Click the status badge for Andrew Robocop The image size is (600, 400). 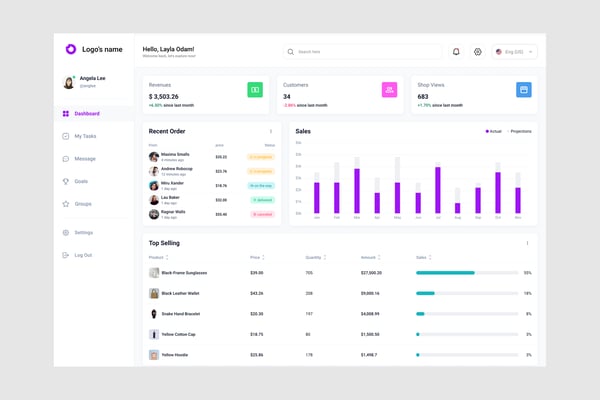click(x=261, y=171)
